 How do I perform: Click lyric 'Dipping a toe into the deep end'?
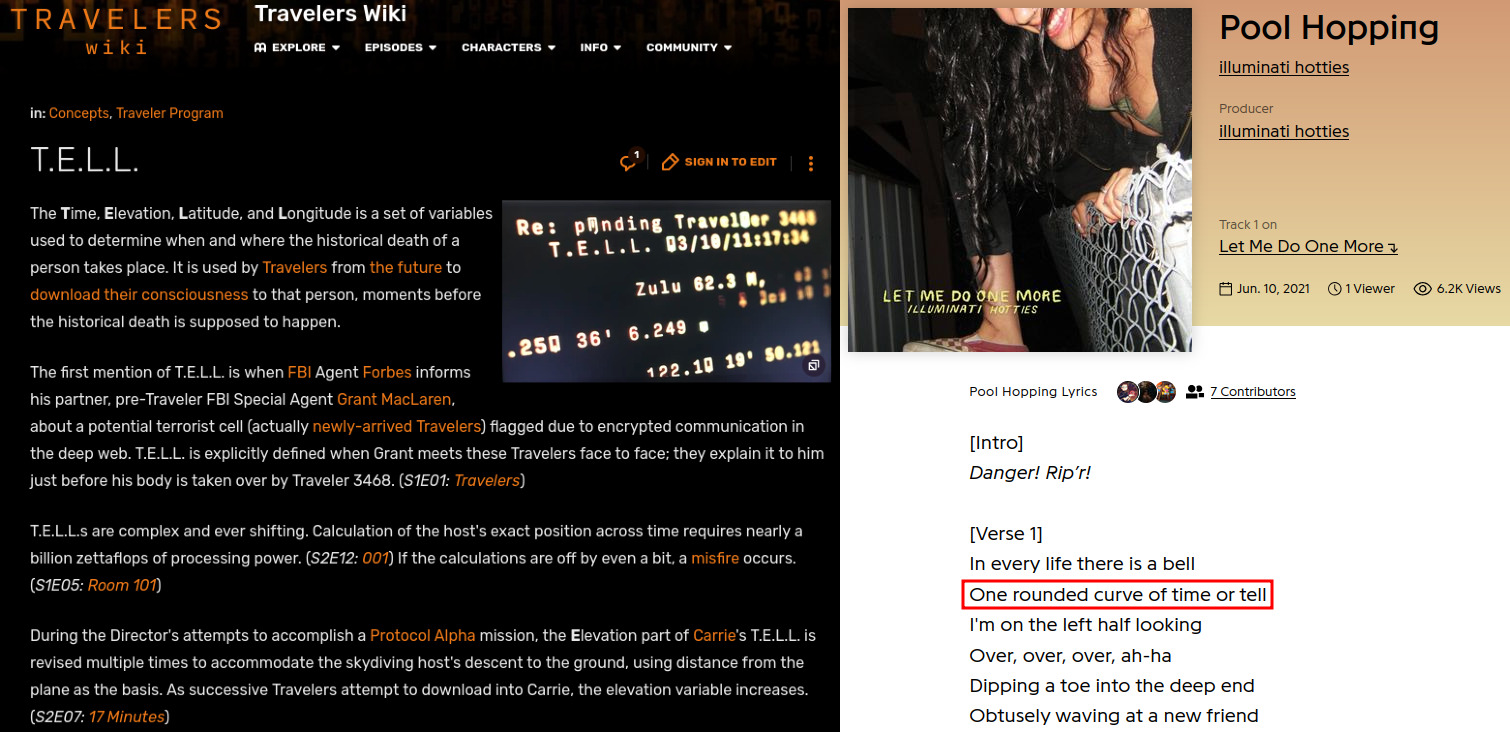1112,686
